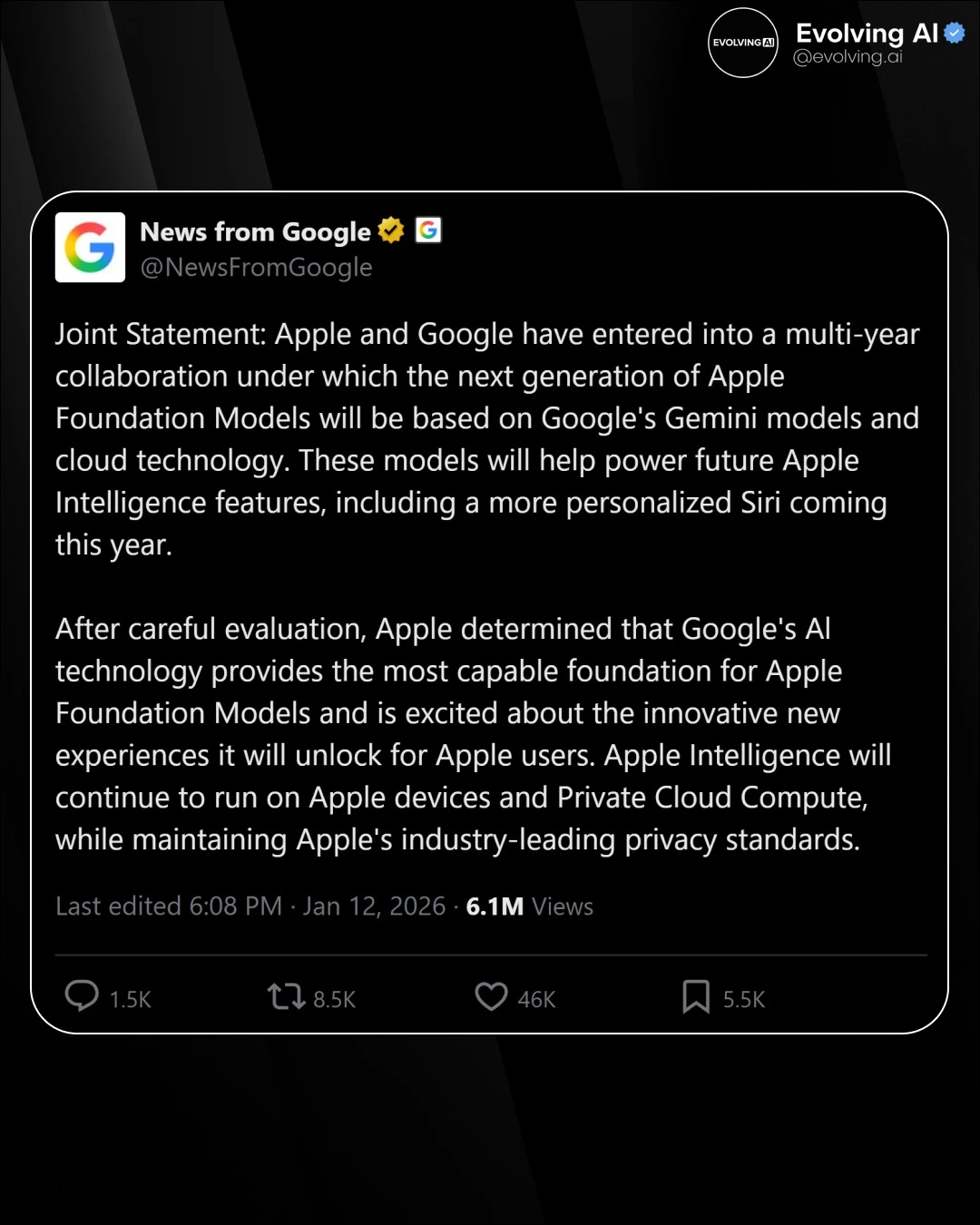This screenshot has height=1225, width=980.
Task: Visit the @NewsFromGoogle handle
Action: coord(256,268)
